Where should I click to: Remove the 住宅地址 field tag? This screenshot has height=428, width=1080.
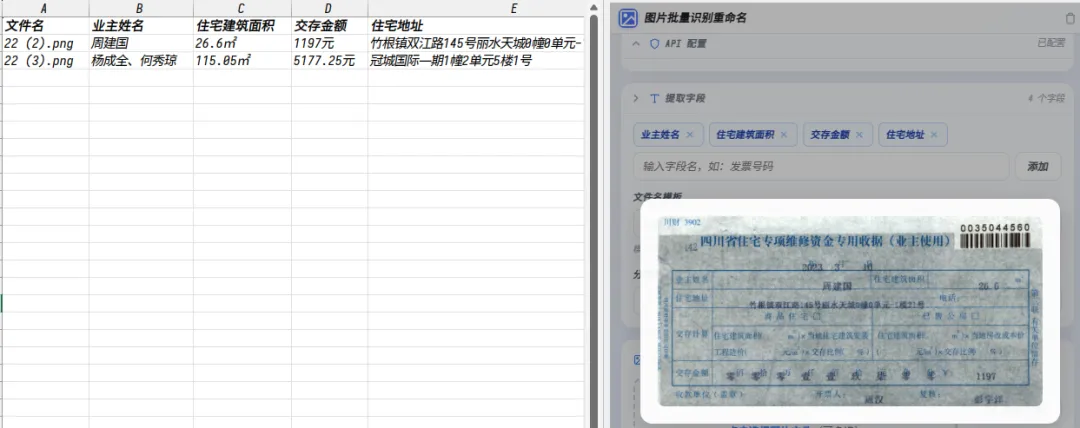pyautogui.click(x=934, y=134)
